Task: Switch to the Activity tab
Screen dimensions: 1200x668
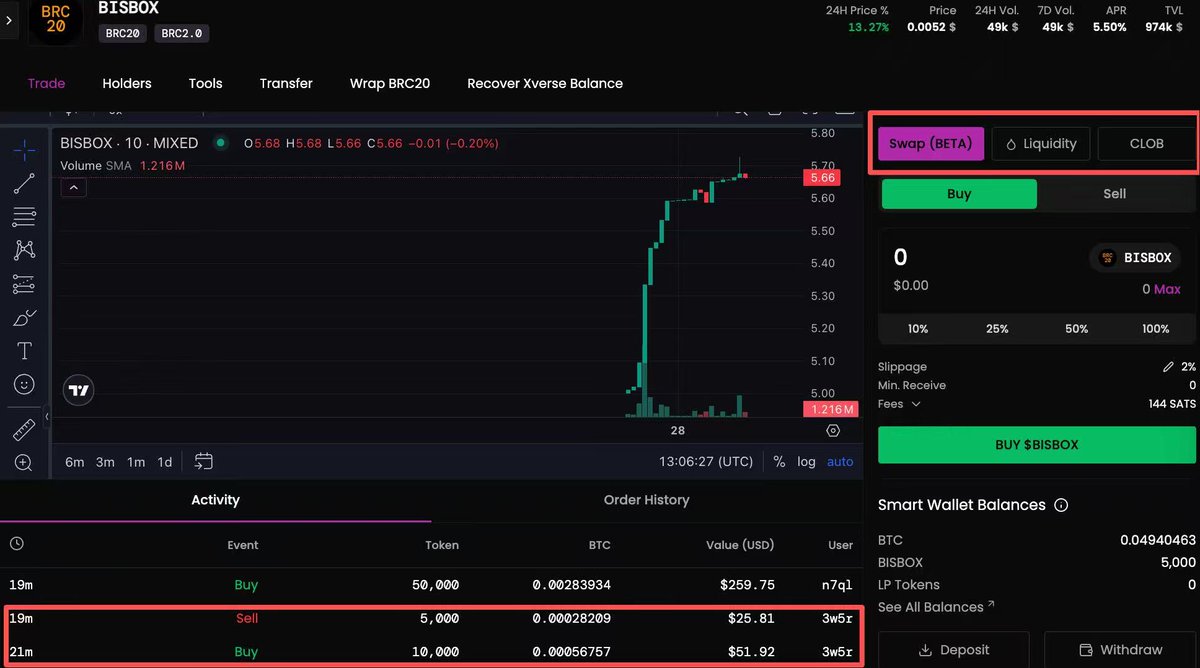Action: click(x=215, y=500)
